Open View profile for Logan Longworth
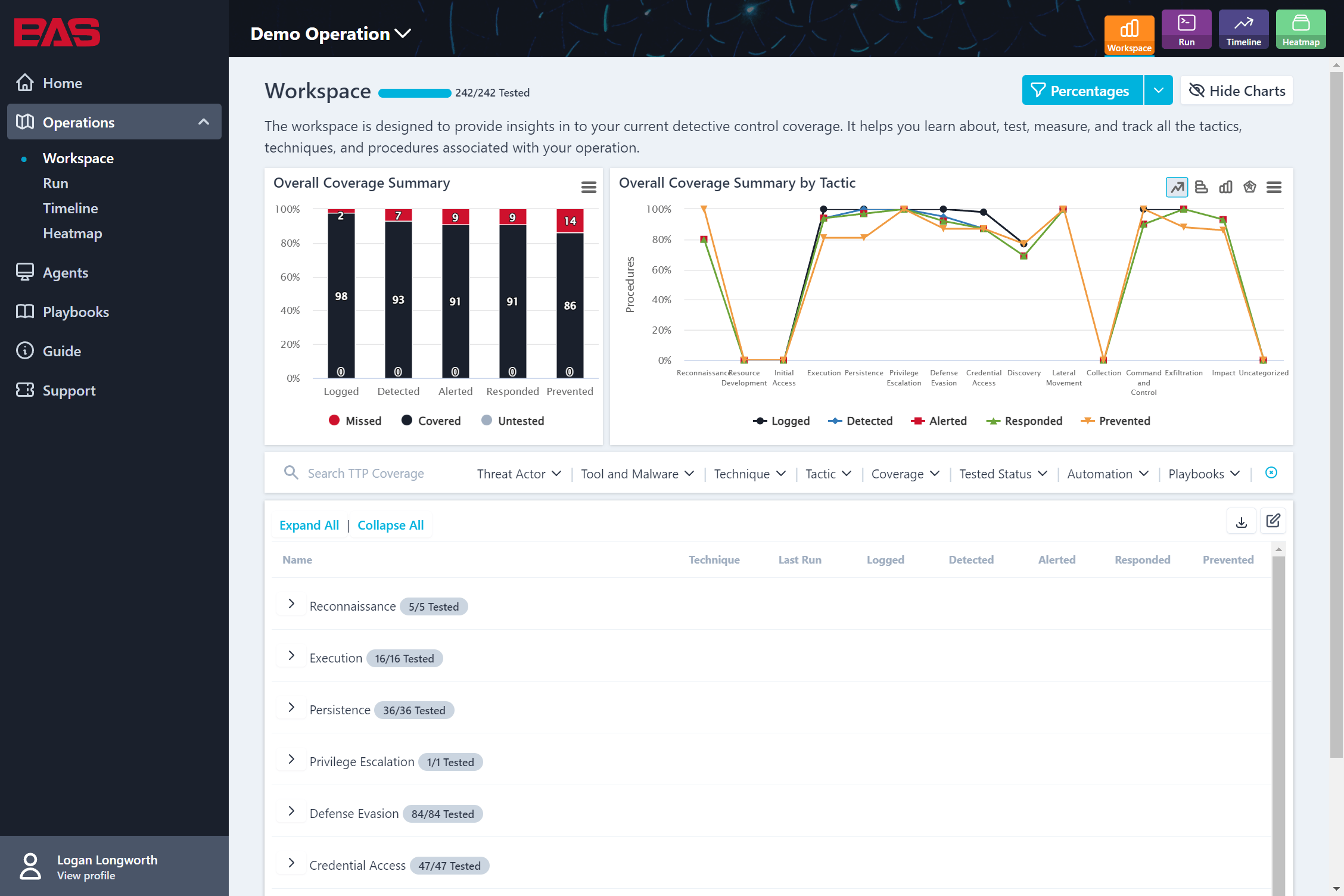The width and height of the screenshot is (1344, 896). tap(86, 876)
